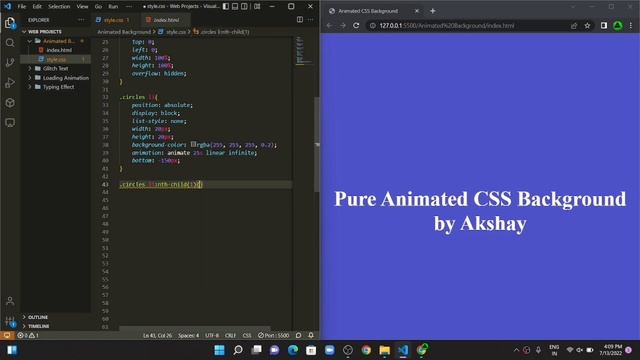Bookmark this page with the star icon

point(587,25)
